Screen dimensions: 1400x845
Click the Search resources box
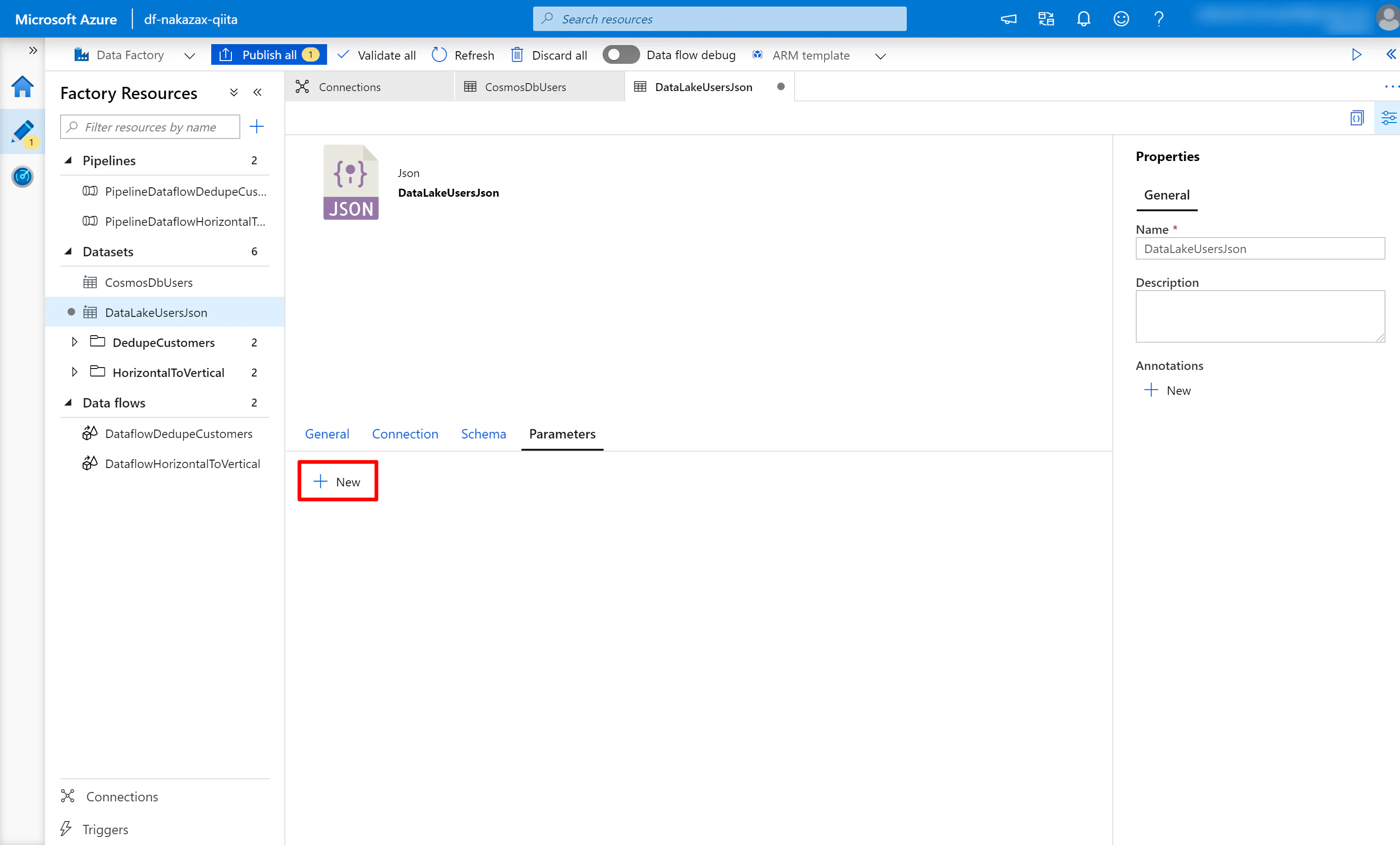click(719, 19)
